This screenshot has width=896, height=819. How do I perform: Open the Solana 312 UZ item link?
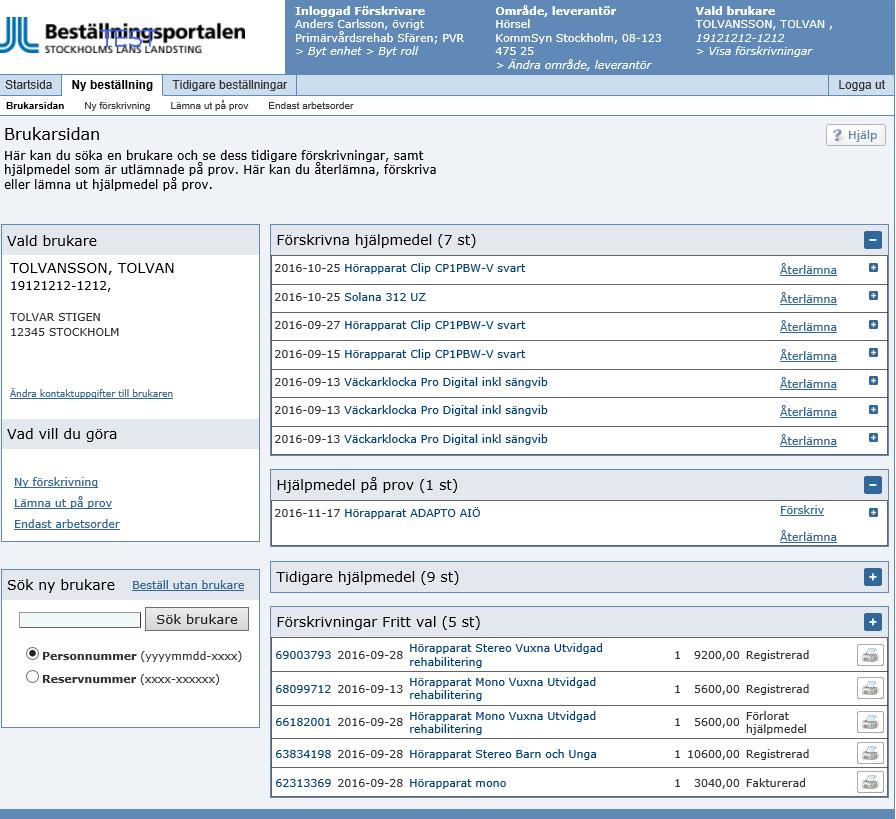click(385, 297)
